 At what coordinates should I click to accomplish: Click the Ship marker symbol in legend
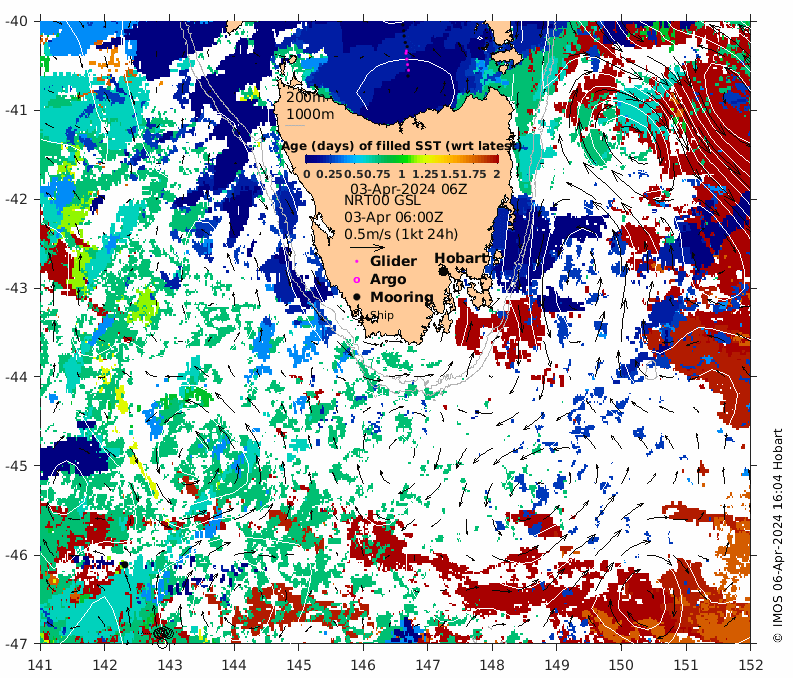point(364,314)
